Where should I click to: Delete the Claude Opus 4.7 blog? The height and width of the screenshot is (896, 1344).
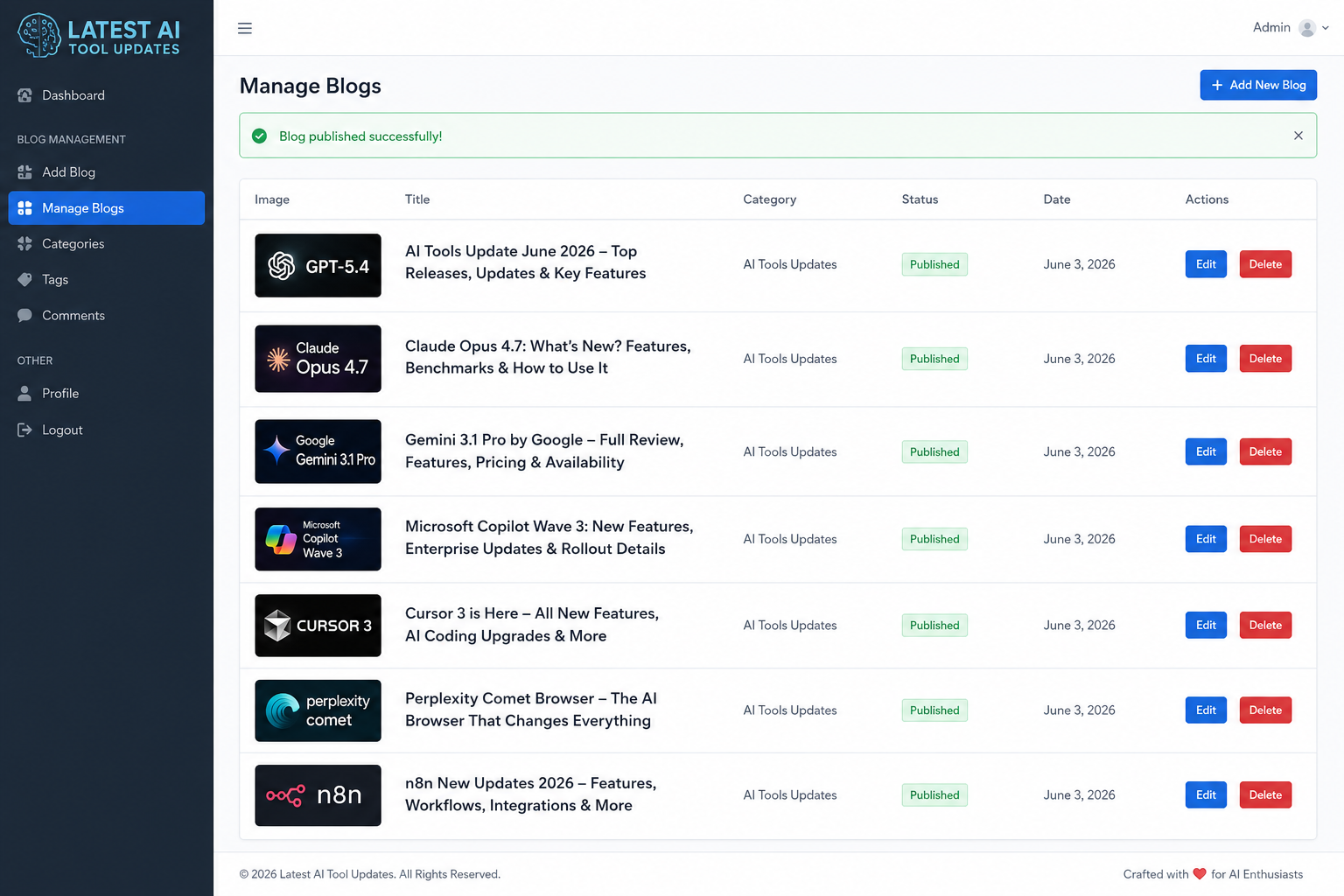[x=1265, y=359]
